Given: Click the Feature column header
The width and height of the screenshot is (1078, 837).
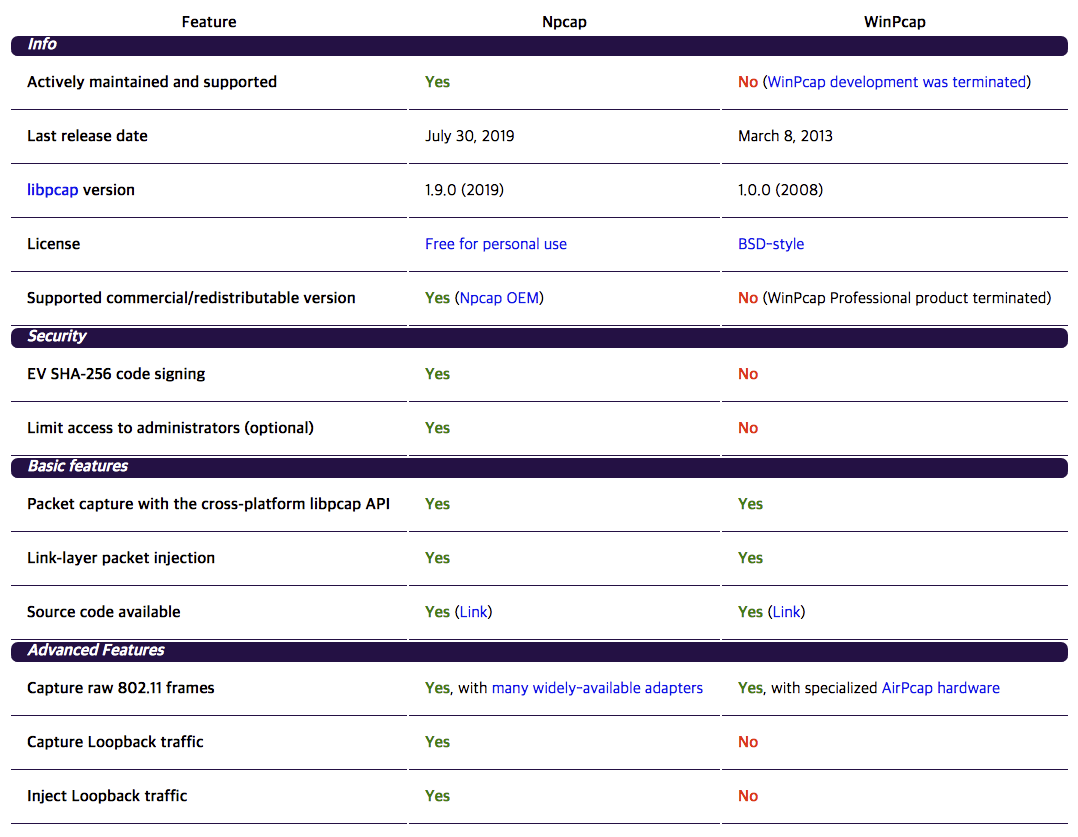Looking at the screenshot, I should click(209, 22).
